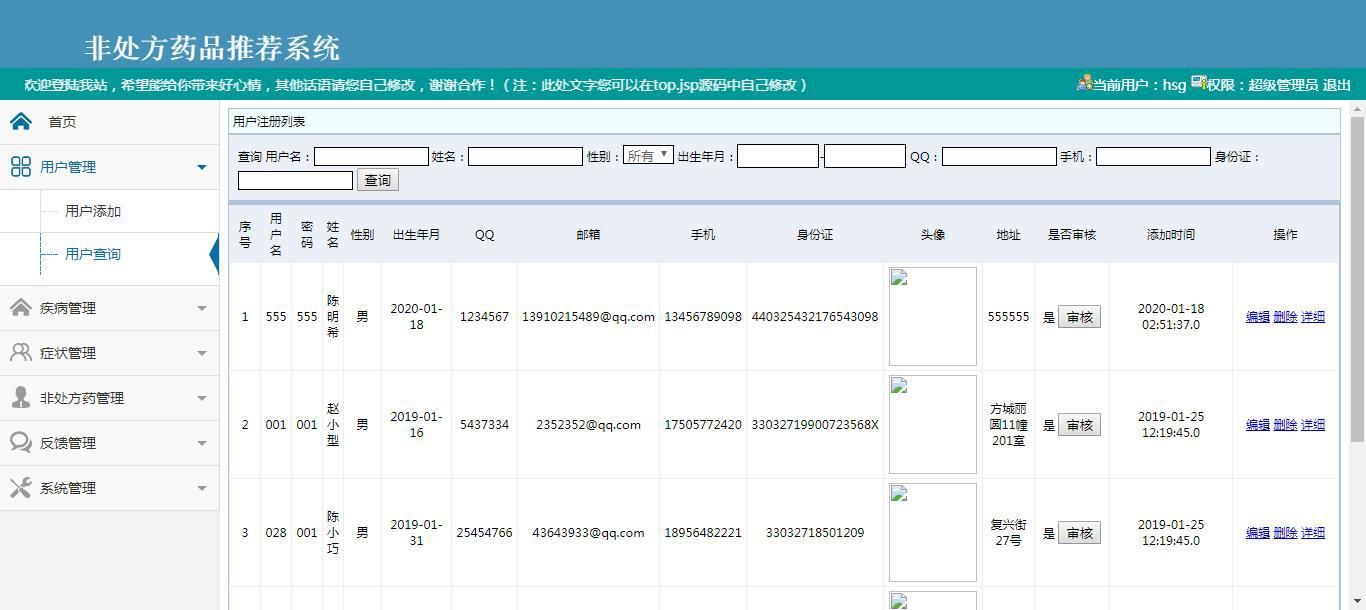1366x610 pixels.
Task: Expand the 疾病管理 menu arrow
Action: click(202, 308)
